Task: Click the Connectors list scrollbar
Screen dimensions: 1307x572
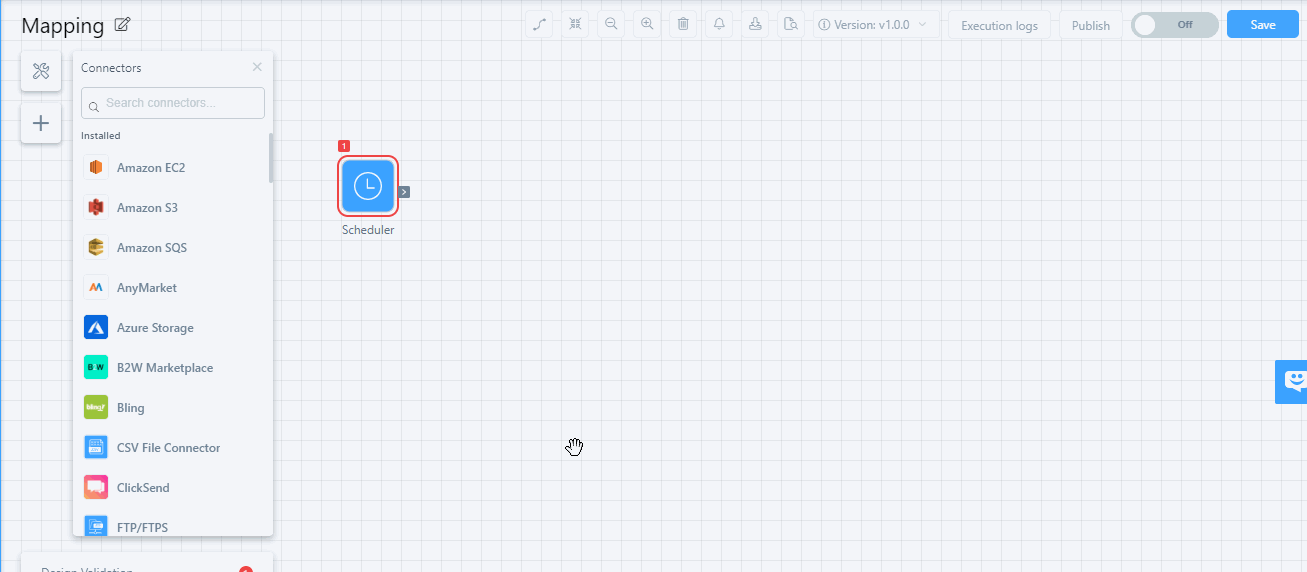Action: coord(270,158)
